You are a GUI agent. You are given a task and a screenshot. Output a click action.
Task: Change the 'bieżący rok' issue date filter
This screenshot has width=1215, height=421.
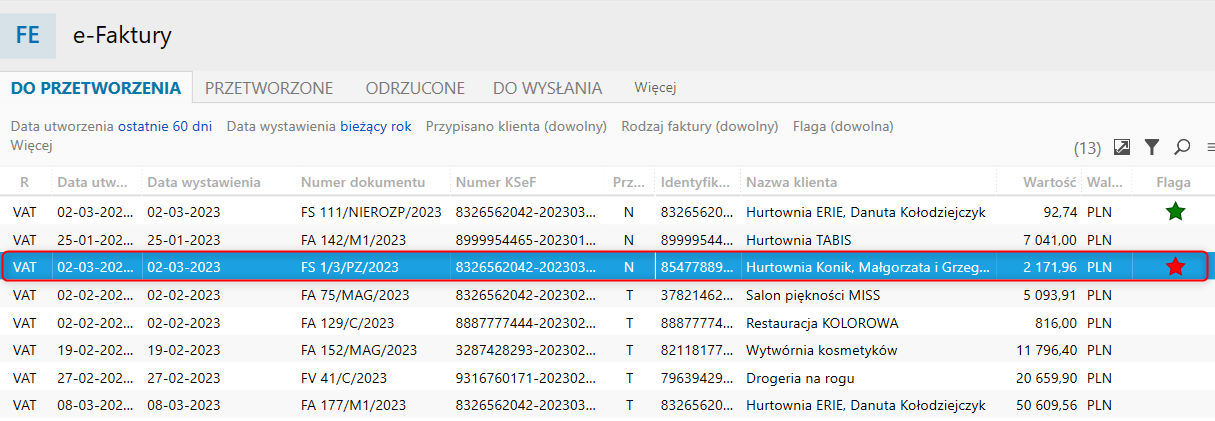click(376, 126)
